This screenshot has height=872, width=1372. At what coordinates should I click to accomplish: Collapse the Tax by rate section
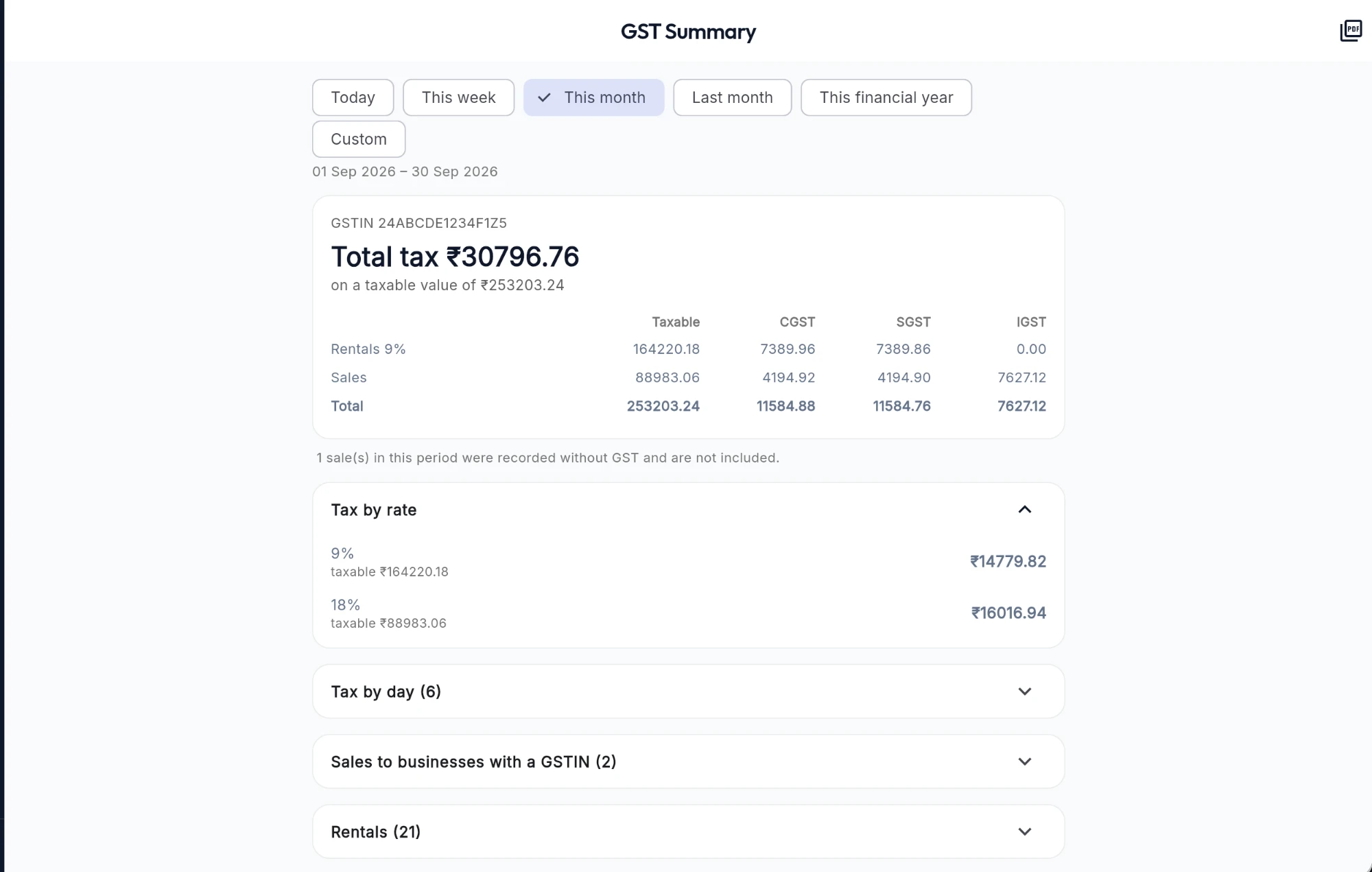click(688, 510)
